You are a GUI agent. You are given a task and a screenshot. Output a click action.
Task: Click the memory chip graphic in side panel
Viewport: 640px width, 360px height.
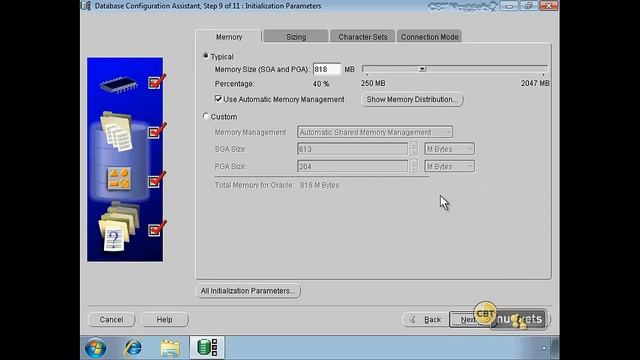point(118,84)
